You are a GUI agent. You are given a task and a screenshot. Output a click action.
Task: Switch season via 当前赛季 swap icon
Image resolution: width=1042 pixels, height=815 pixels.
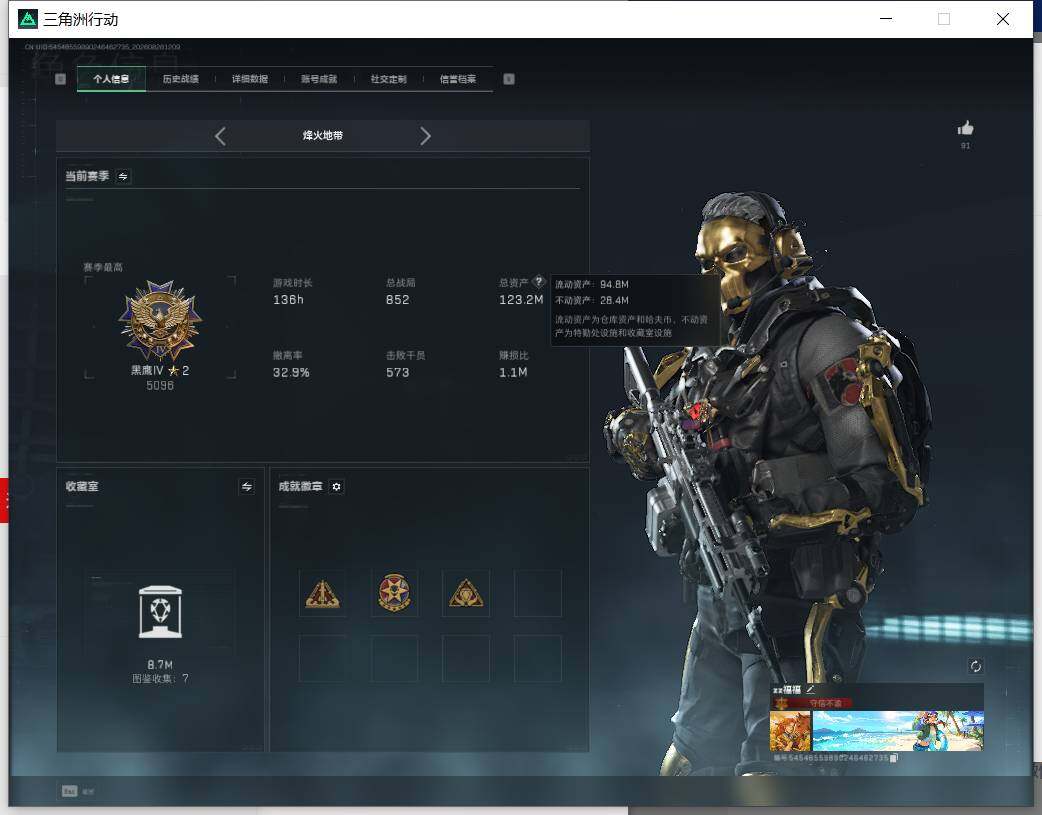123,176
